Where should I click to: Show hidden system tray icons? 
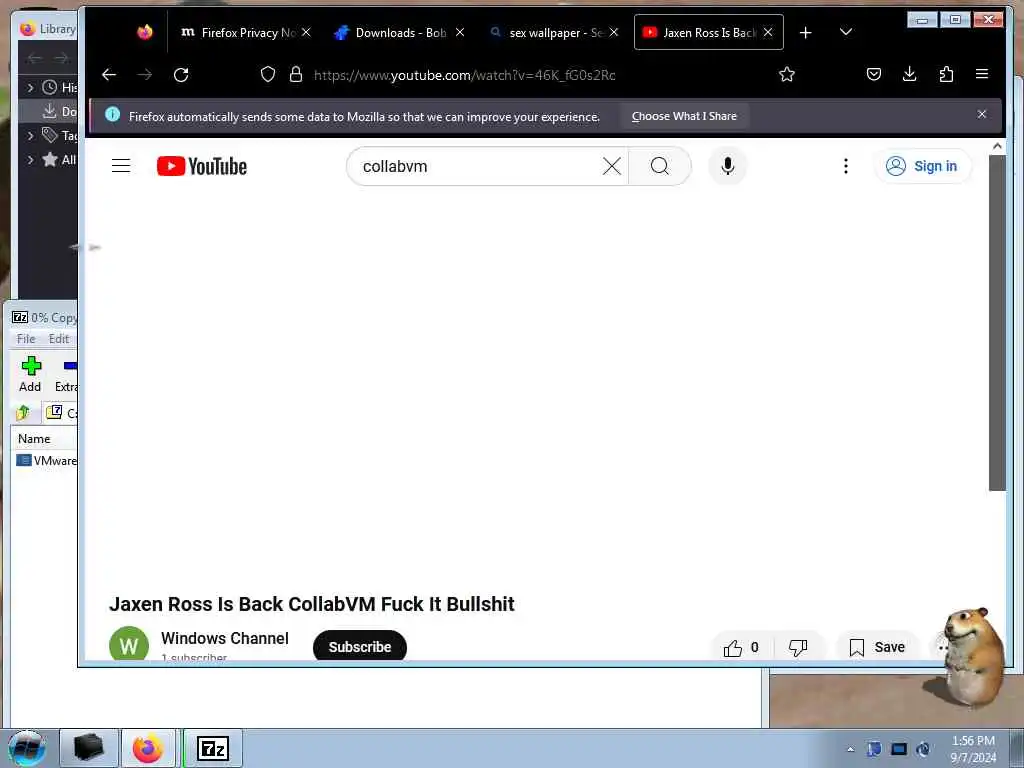click(850, 750)
